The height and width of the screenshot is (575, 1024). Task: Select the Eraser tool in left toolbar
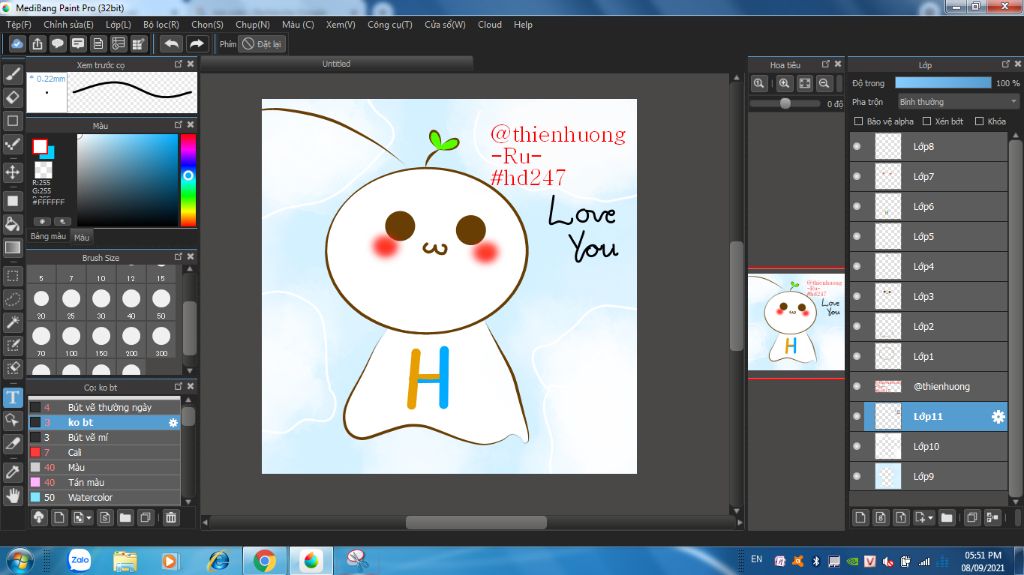pyautogui.click(x=13, y=97)
